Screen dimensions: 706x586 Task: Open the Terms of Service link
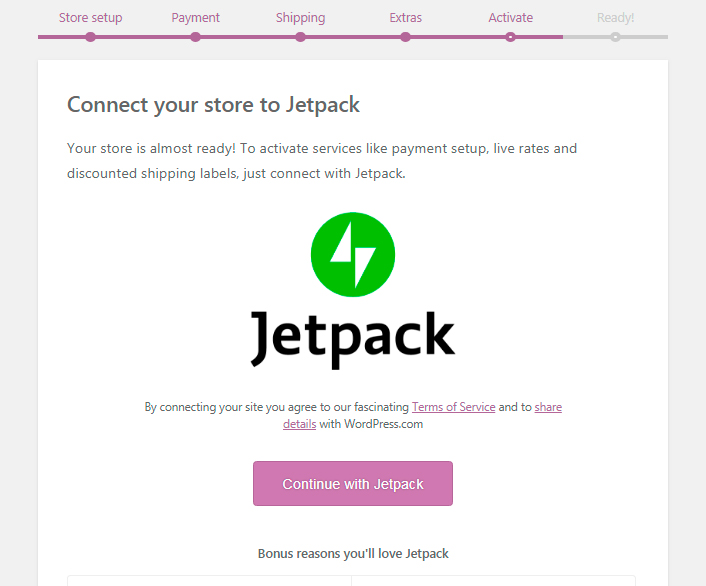(453, 407)
